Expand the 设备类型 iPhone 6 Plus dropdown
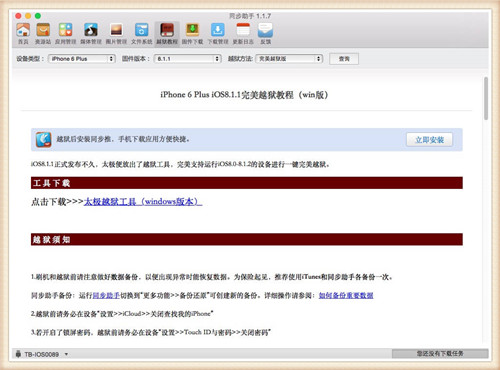 click(x=82, y=59)
